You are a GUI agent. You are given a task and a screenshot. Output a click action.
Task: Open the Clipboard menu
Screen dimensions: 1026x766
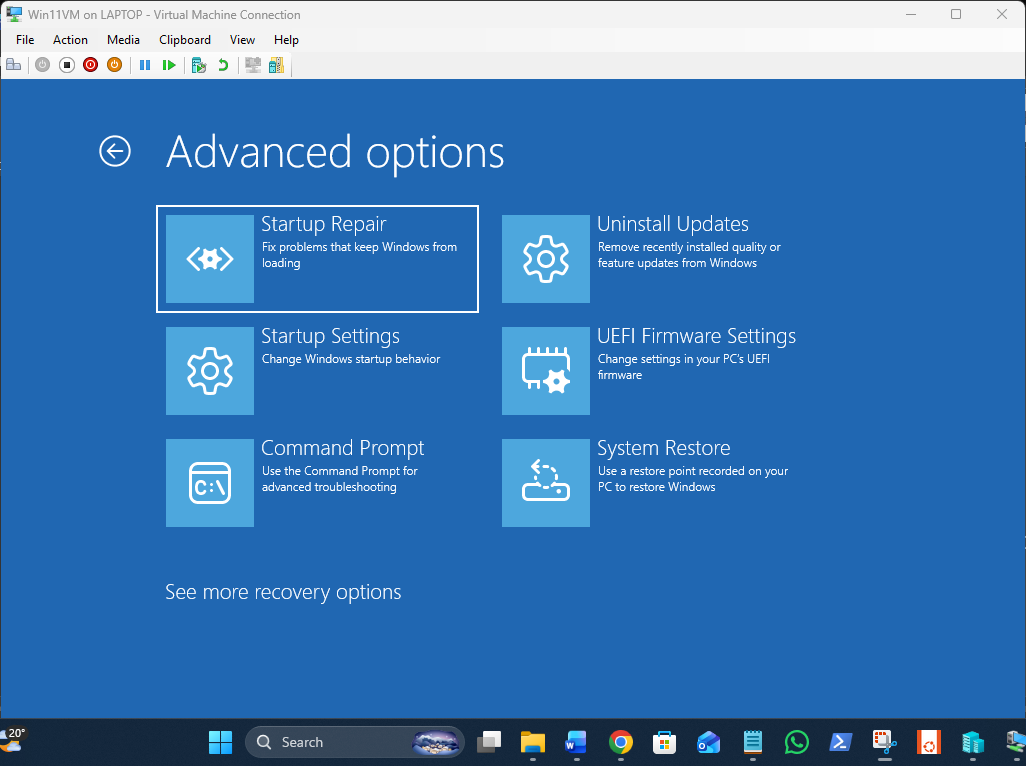click(185, 40)
